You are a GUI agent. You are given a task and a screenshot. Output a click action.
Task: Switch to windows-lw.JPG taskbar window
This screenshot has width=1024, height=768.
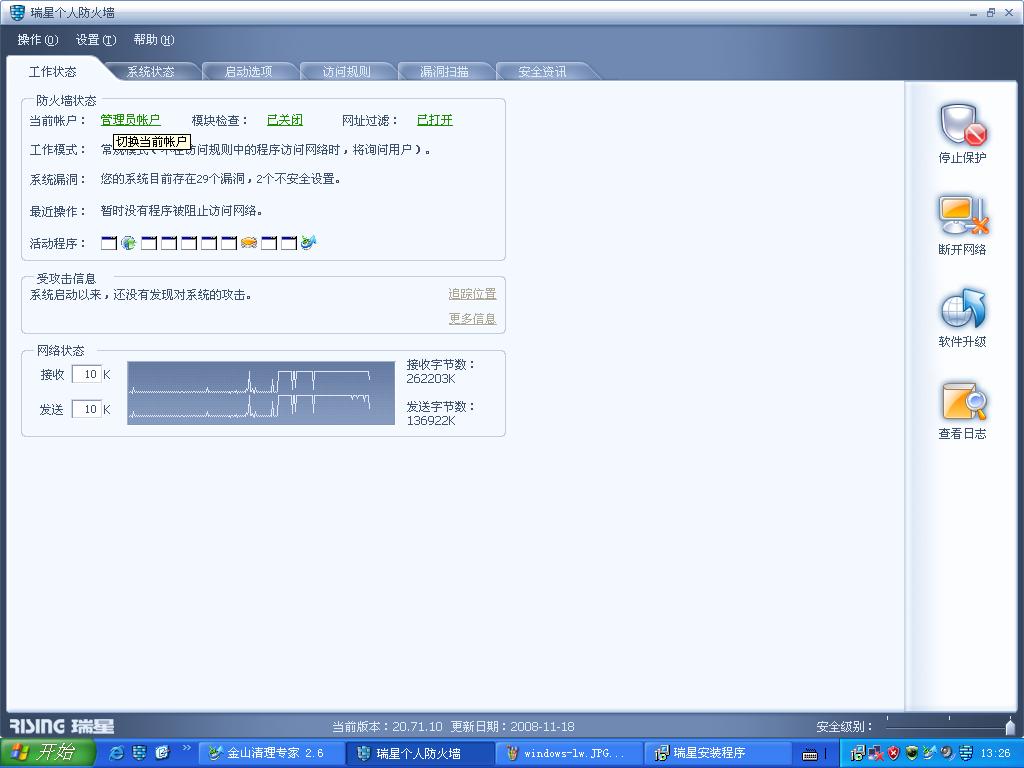568,754
